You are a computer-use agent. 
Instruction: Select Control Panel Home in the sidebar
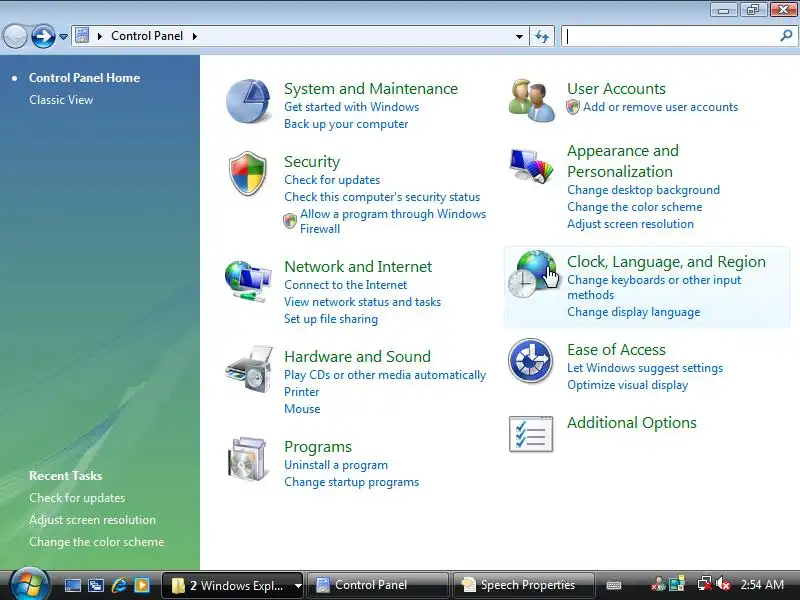84,78
